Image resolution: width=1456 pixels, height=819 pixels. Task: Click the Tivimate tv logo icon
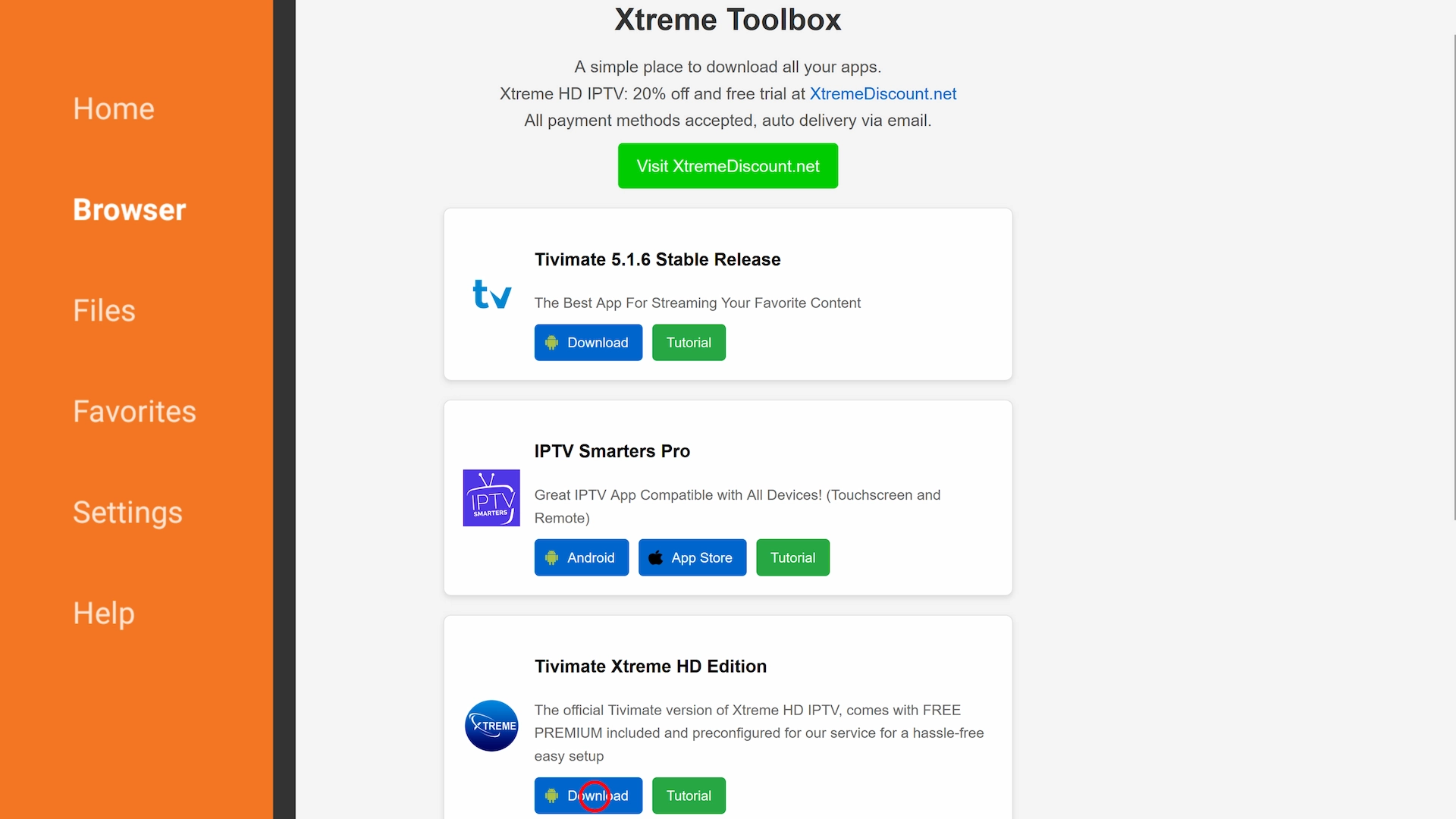(x=492, y=294)
